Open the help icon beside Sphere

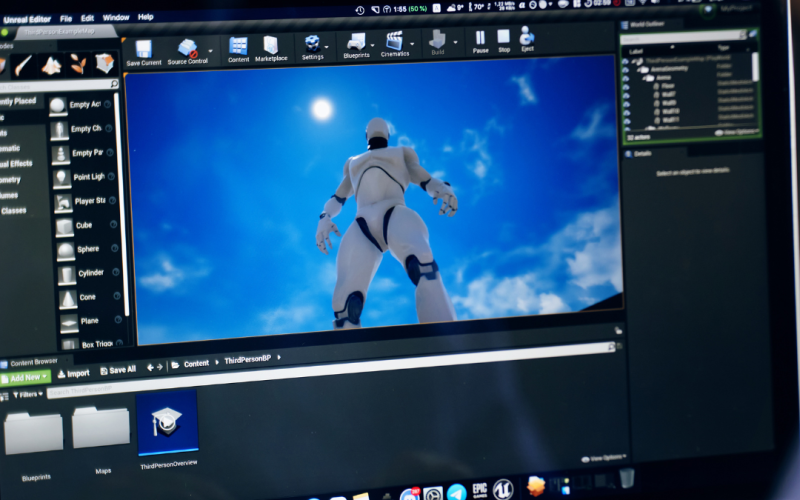pos(115,248)
